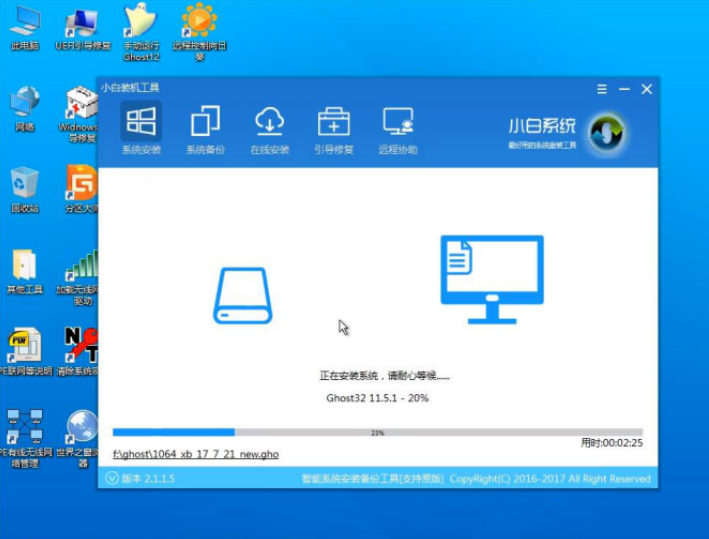Click the CopyRight(C) 2016-2017 footer text
The image size is (709, 539).
(x=550, y=479)
